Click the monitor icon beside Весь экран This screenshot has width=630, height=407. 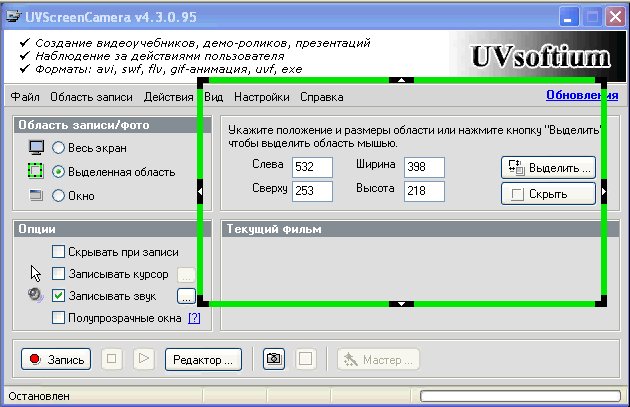(x=37, y=148)
